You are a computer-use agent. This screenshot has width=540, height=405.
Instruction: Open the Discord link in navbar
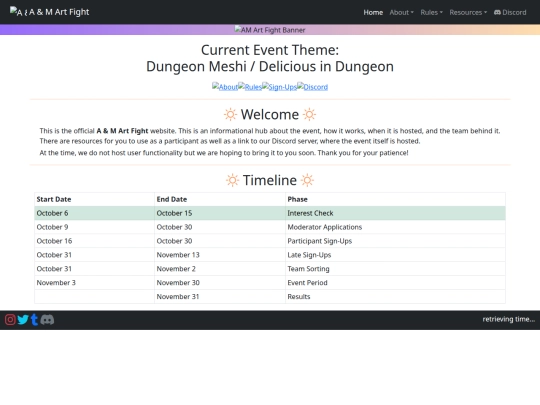click(510, 12)
